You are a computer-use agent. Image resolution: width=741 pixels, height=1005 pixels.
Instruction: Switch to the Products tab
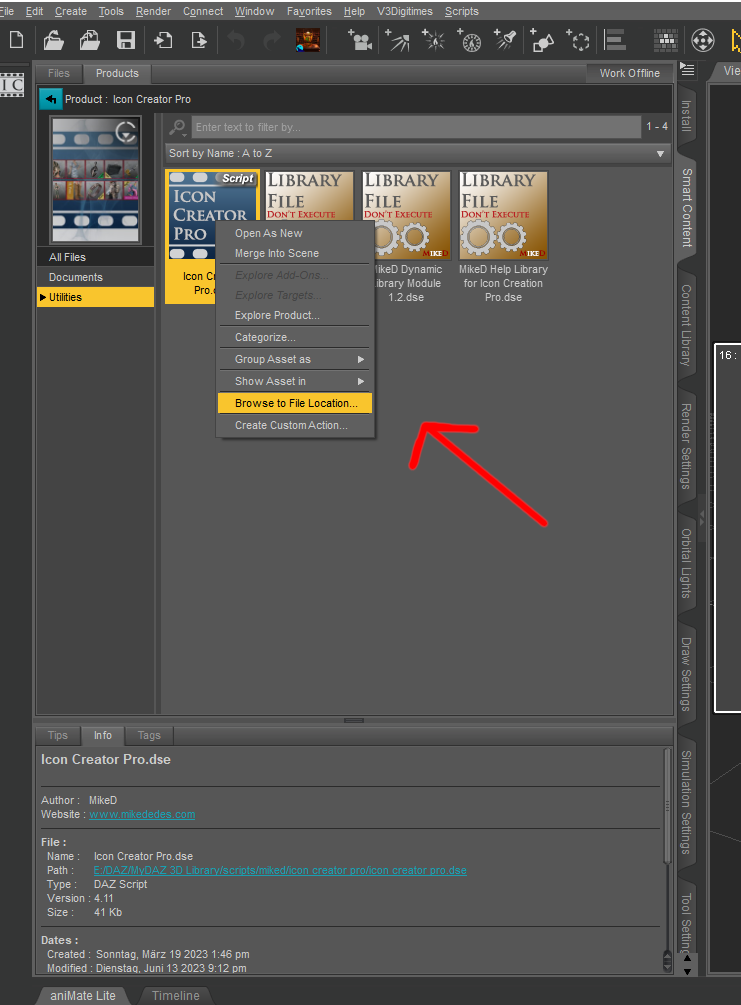117,73
